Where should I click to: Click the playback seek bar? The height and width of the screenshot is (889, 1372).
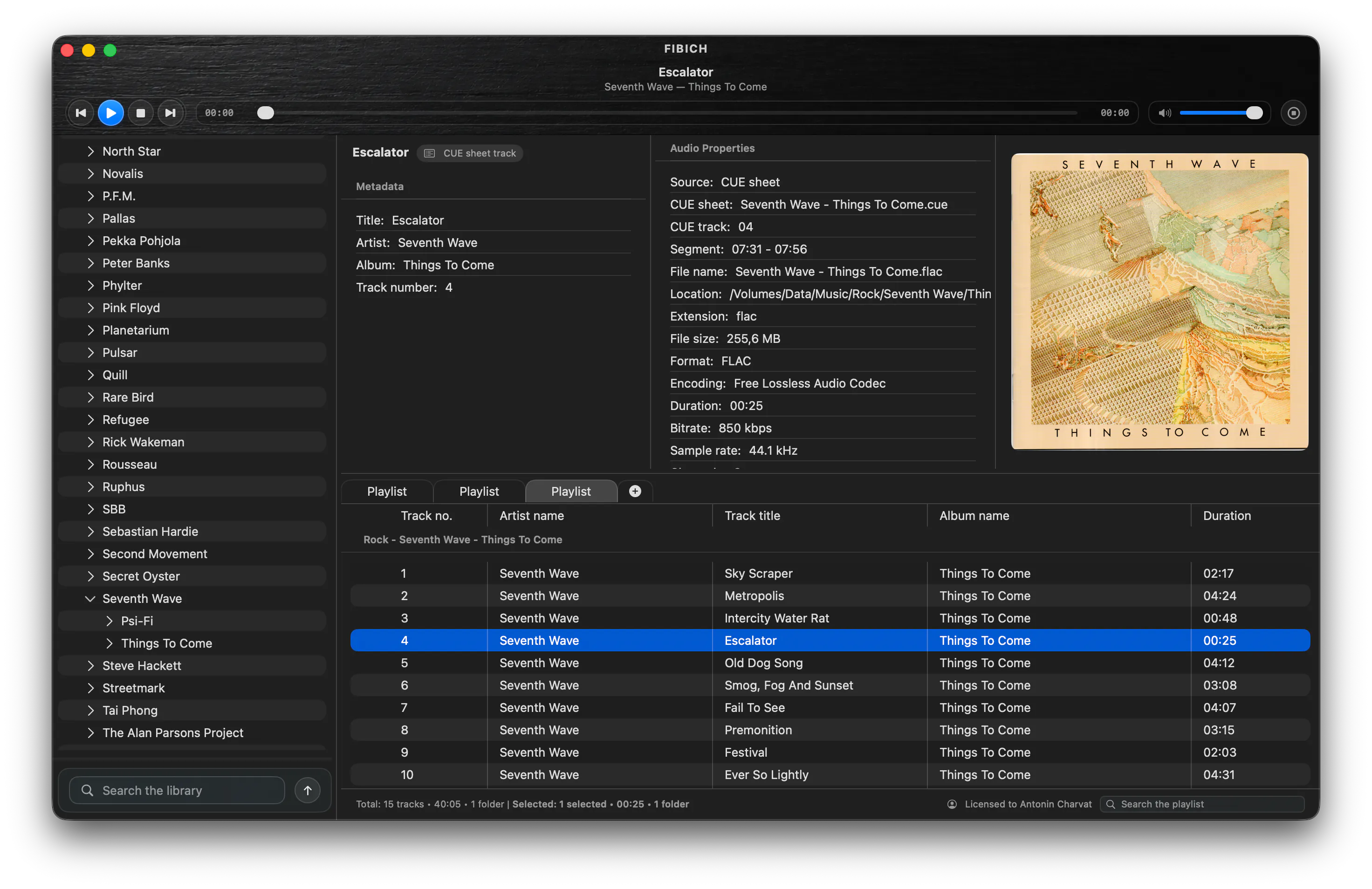point(667,113)
